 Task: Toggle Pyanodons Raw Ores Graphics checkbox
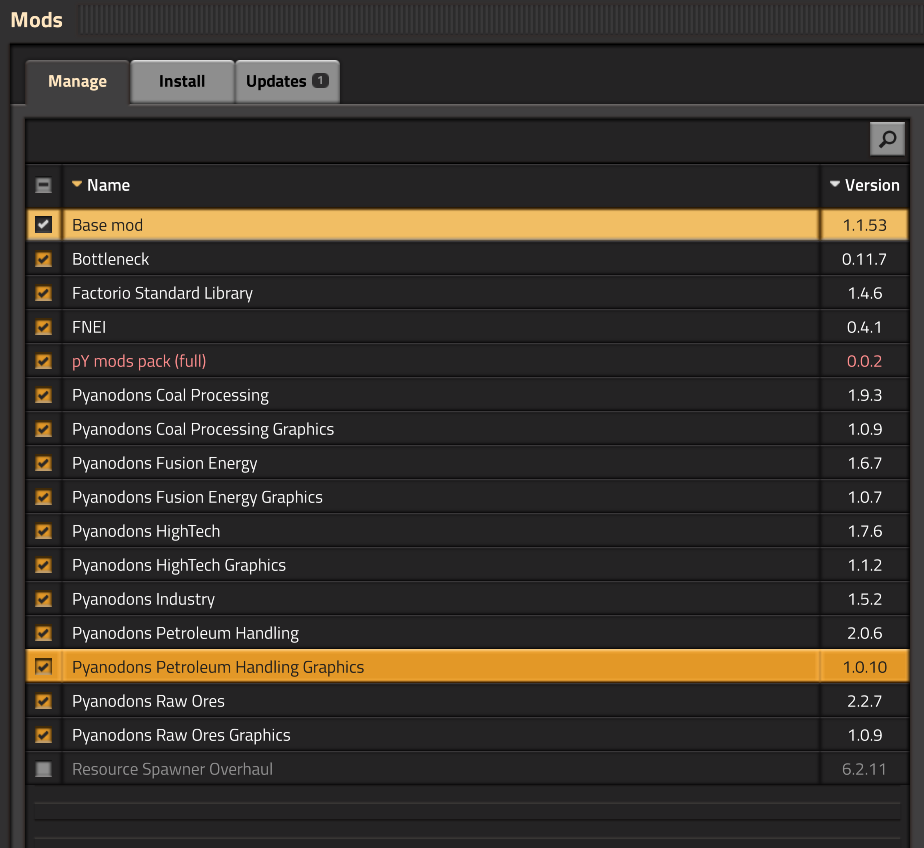coord(44,735)
